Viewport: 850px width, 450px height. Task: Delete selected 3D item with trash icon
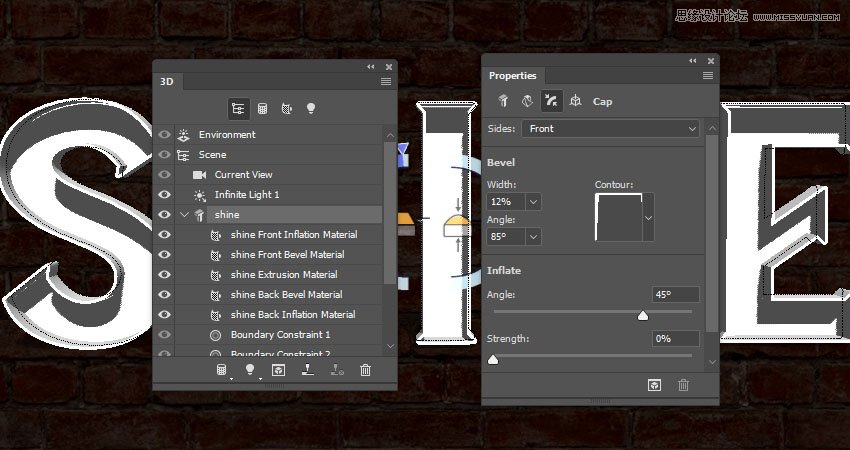click(365, 370)
